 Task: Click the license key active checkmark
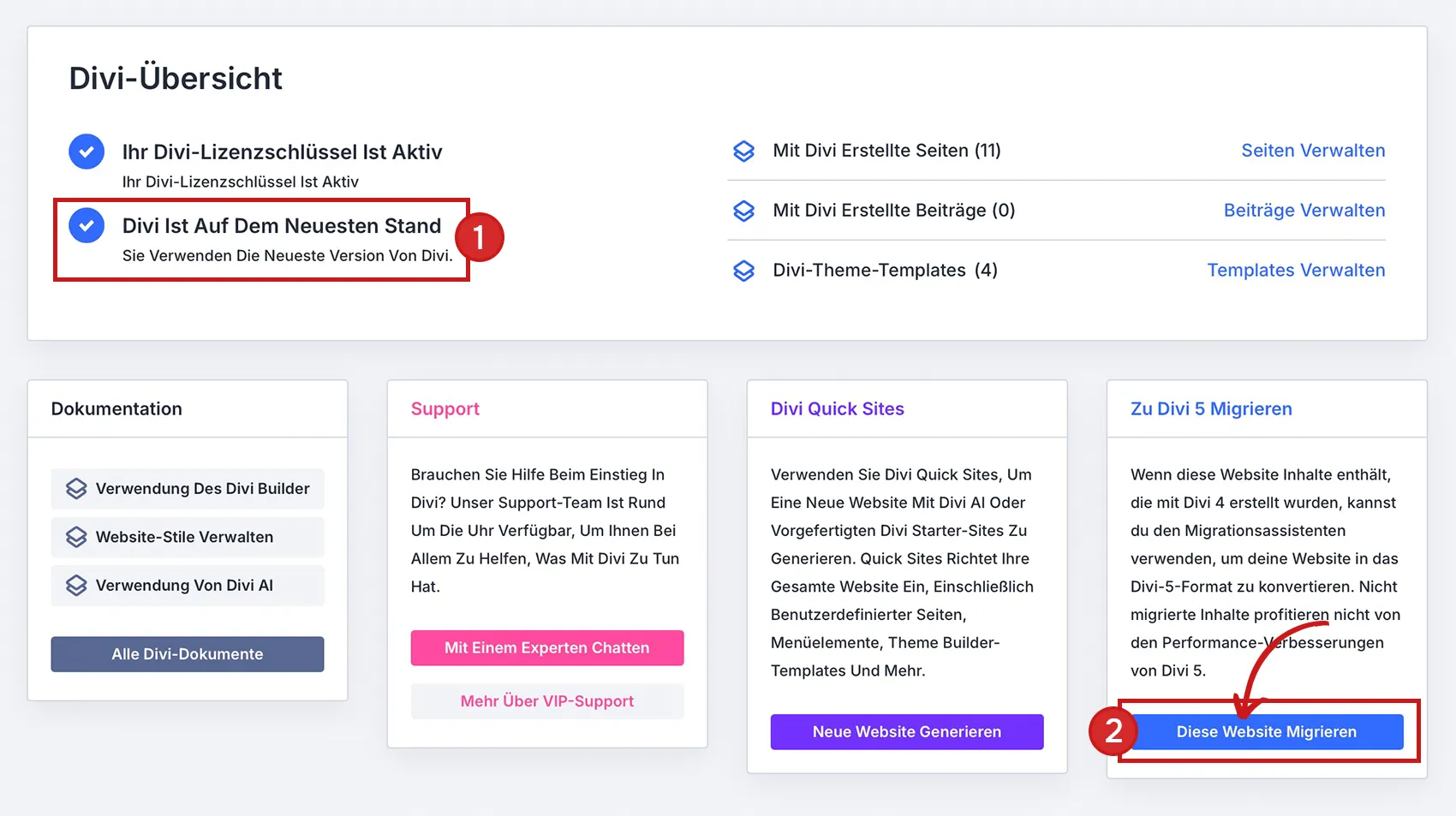click(x=87, y=152)
